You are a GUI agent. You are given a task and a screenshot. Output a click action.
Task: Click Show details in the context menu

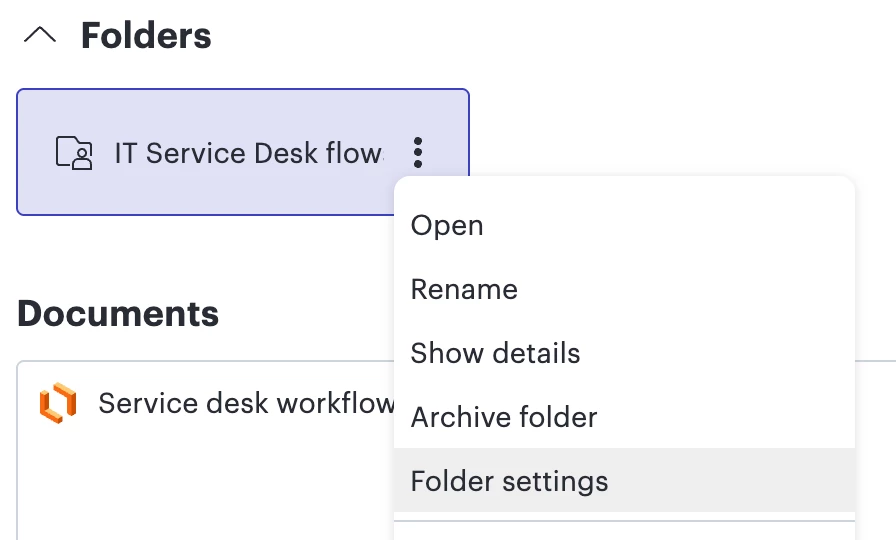pyautogui.click(x=495, y=354)
